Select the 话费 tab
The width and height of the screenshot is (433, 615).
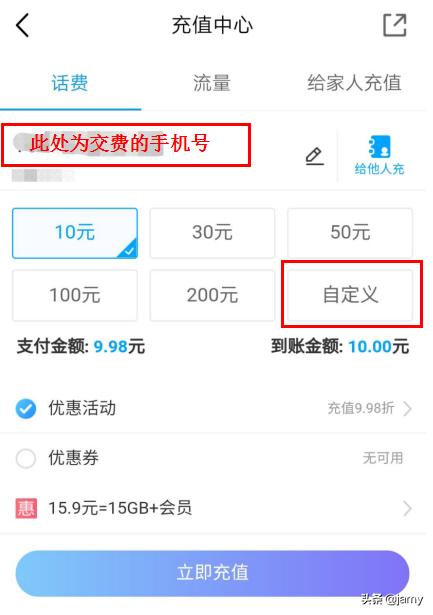[70, 84]
